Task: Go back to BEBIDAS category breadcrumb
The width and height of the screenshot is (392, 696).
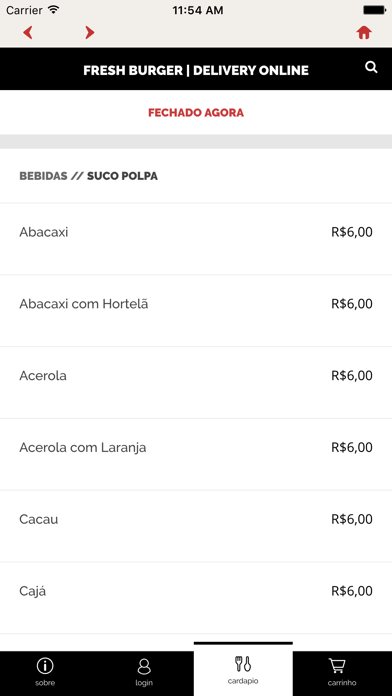Action: tap(43, 176)
